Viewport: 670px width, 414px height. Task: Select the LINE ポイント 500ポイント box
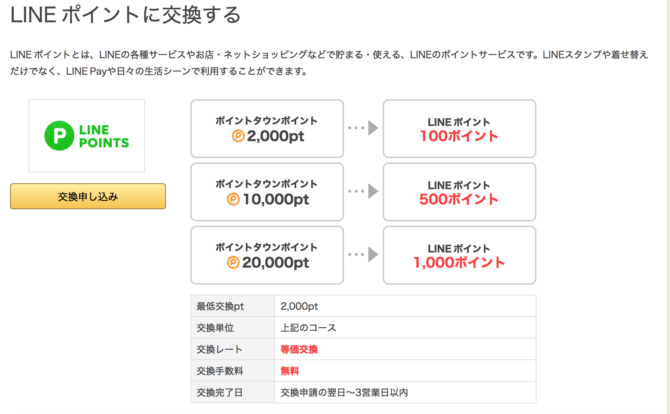459,192
